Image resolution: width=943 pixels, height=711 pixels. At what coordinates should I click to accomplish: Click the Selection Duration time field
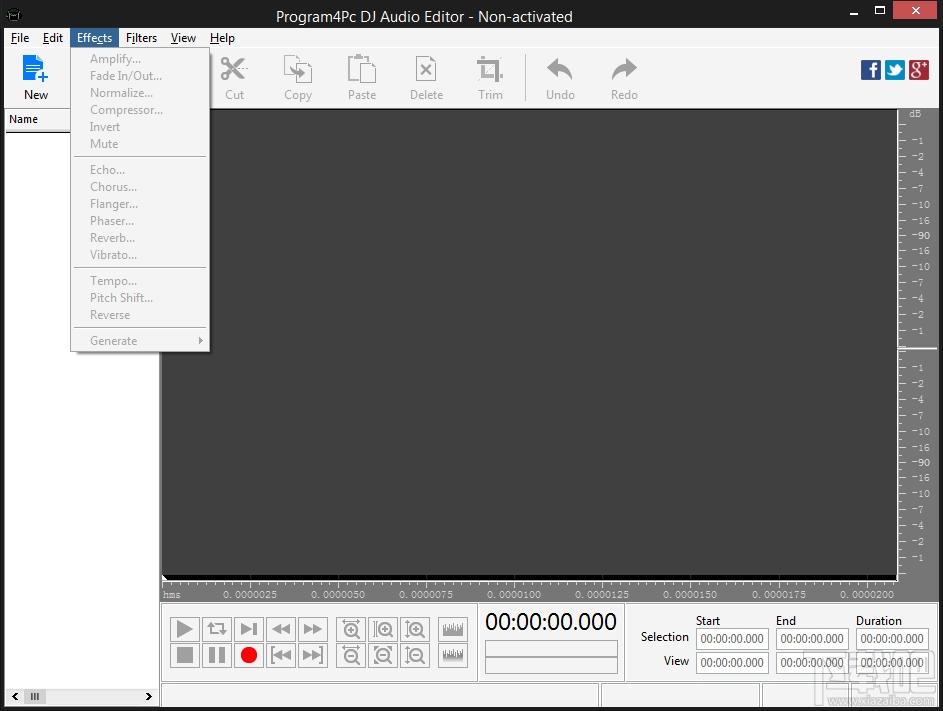[x=892, y=639]
